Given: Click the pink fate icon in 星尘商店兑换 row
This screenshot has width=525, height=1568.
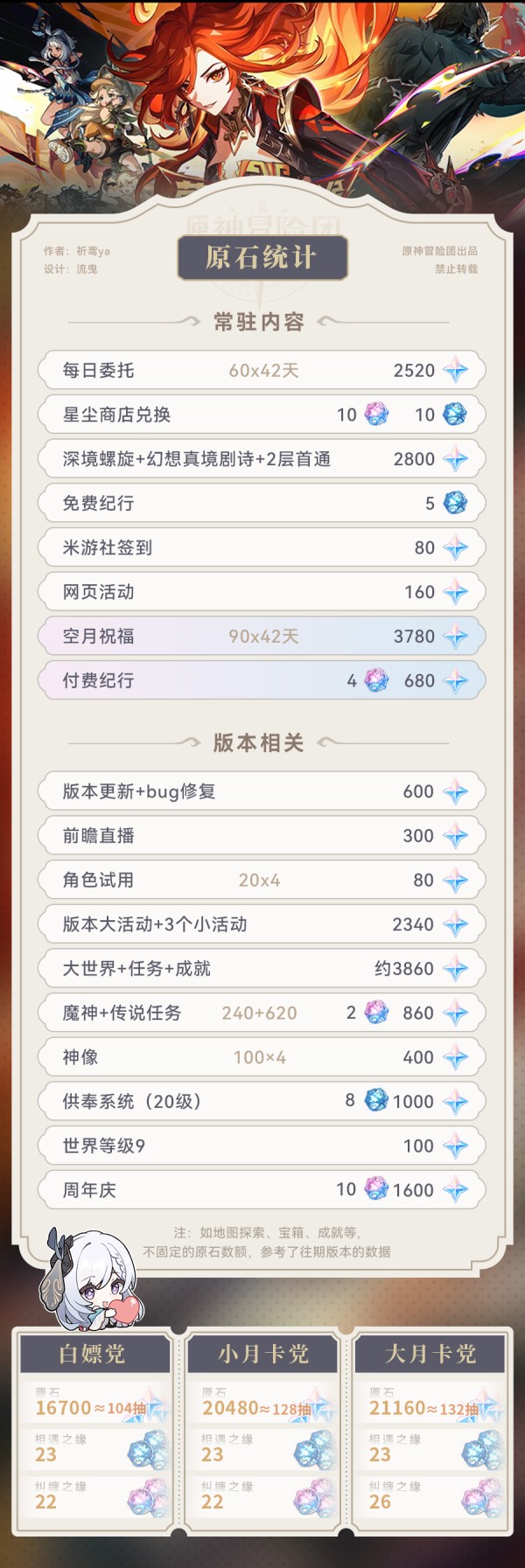Looking at the screenshot, I should [376, 415].
